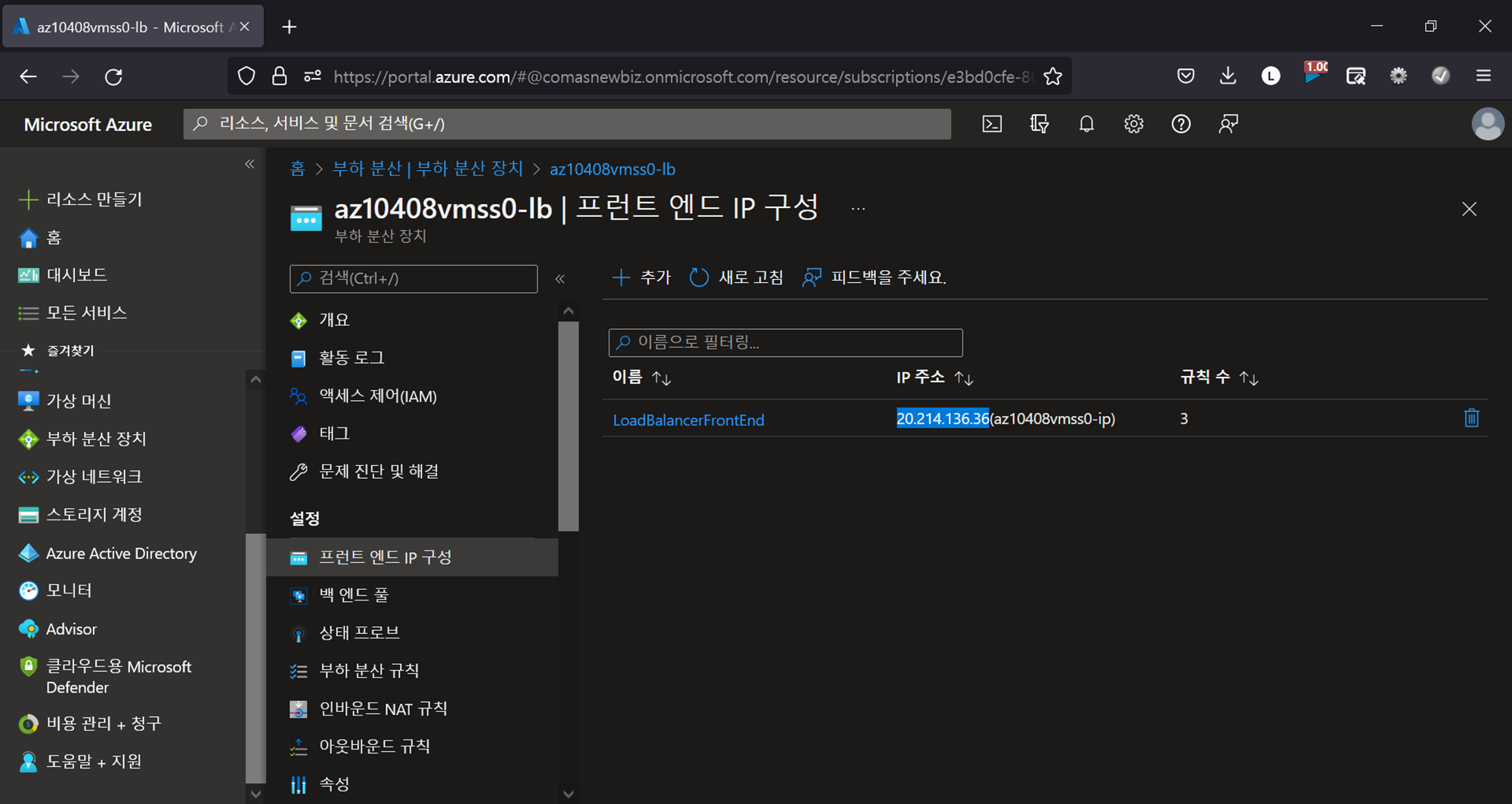Click 추가 to add a frontend IP
Screen dimensions: 1512x804
pyautogui.click(x=641, y=278)
